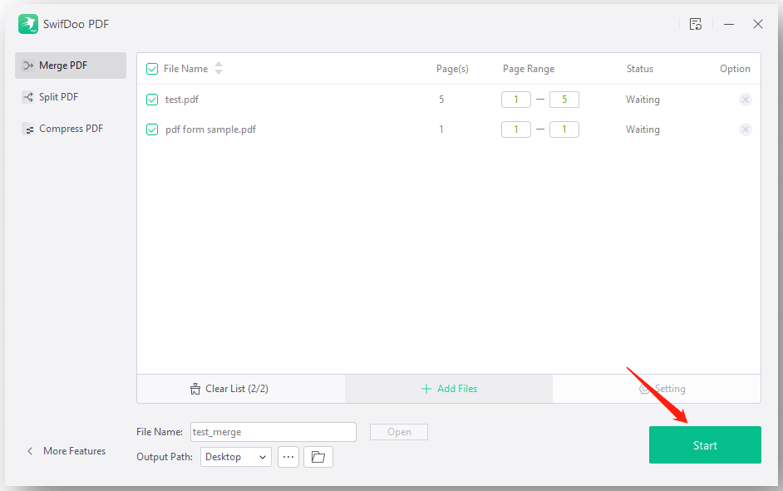Select the pdf form sample.pdf file name

tap(210, 130)
